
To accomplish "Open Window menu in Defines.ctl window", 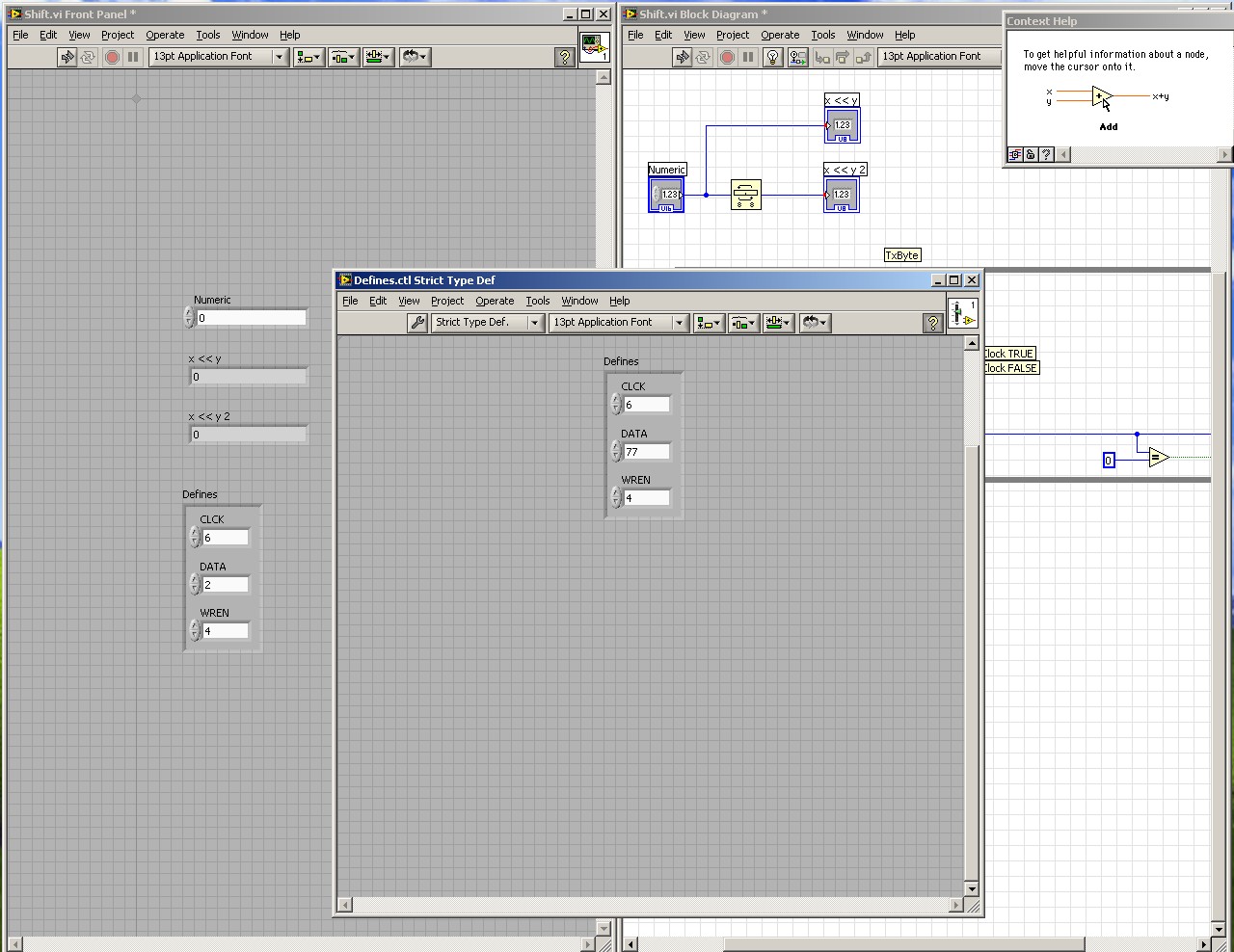I will pyautogui.click(x=579, y=301).
